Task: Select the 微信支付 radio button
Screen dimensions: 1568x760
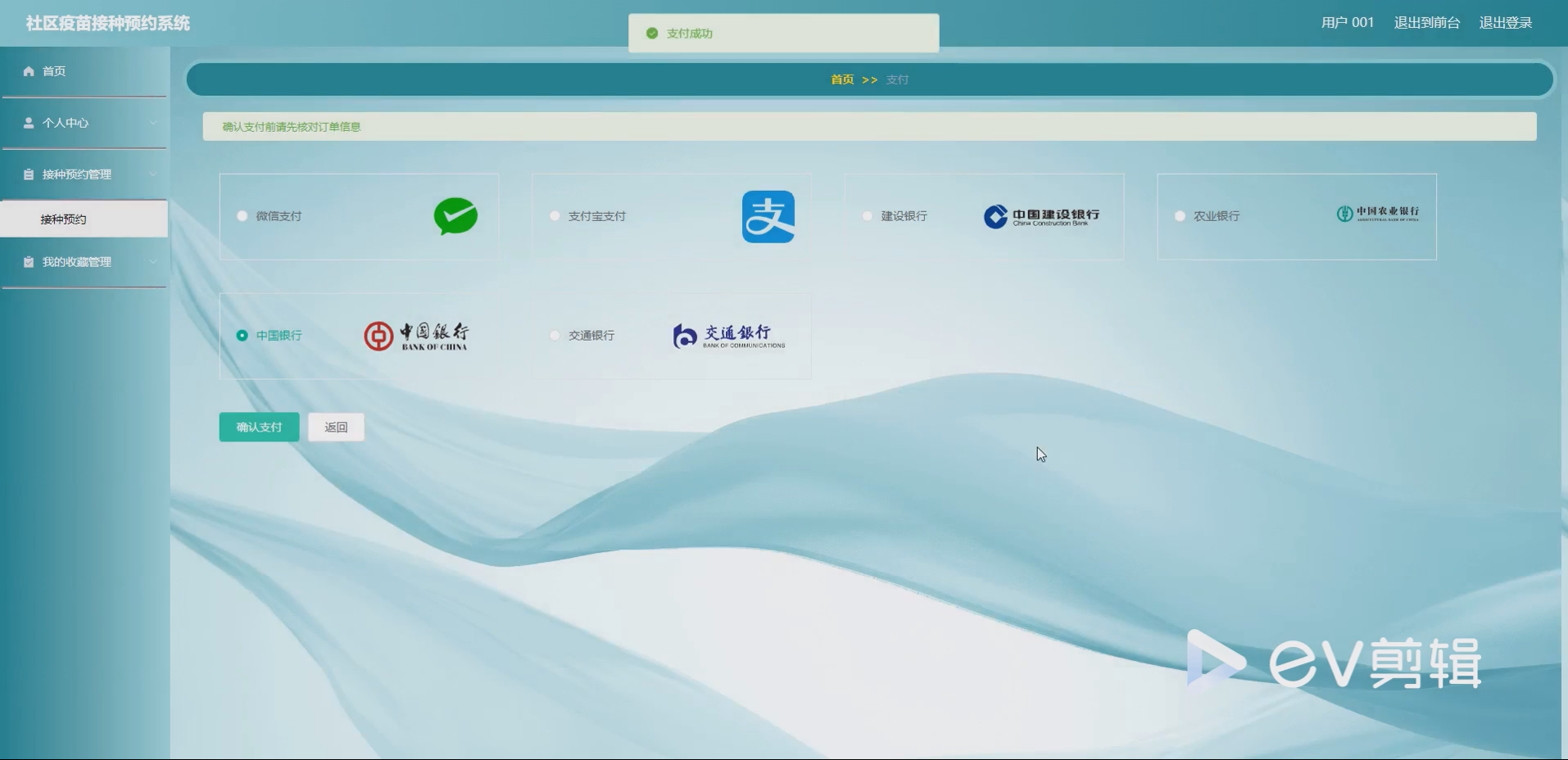Action: (x=242, y=216)
